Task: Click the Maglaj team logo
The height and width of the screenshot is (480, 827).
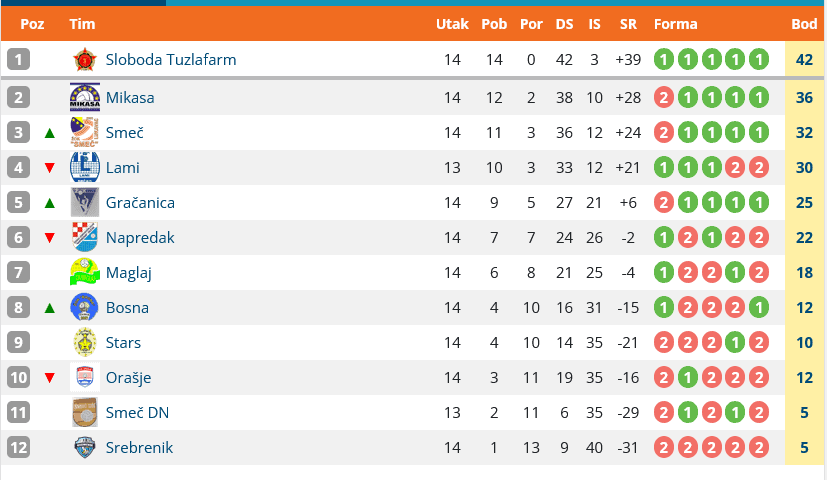Action: [x=85, y=273]
